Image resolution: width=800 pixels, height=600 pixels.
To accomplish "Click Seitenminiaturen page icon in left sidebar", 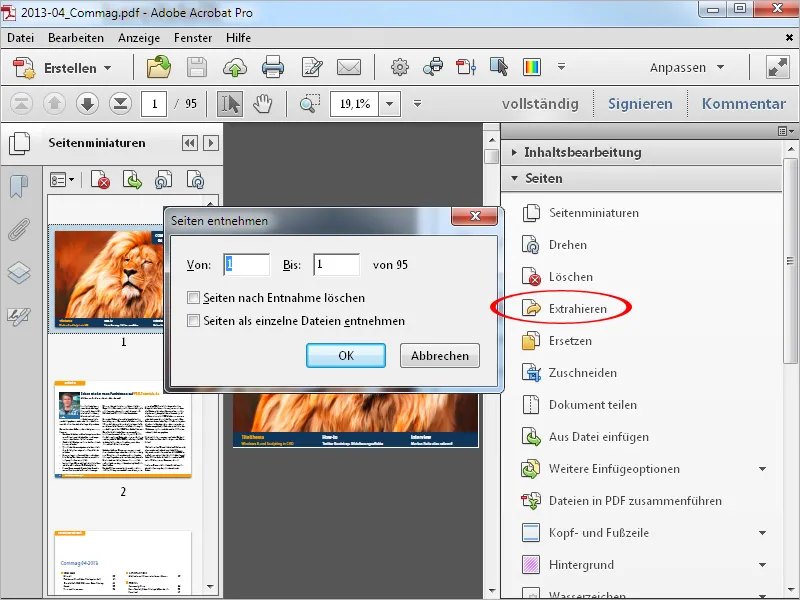I will point(19,143).
